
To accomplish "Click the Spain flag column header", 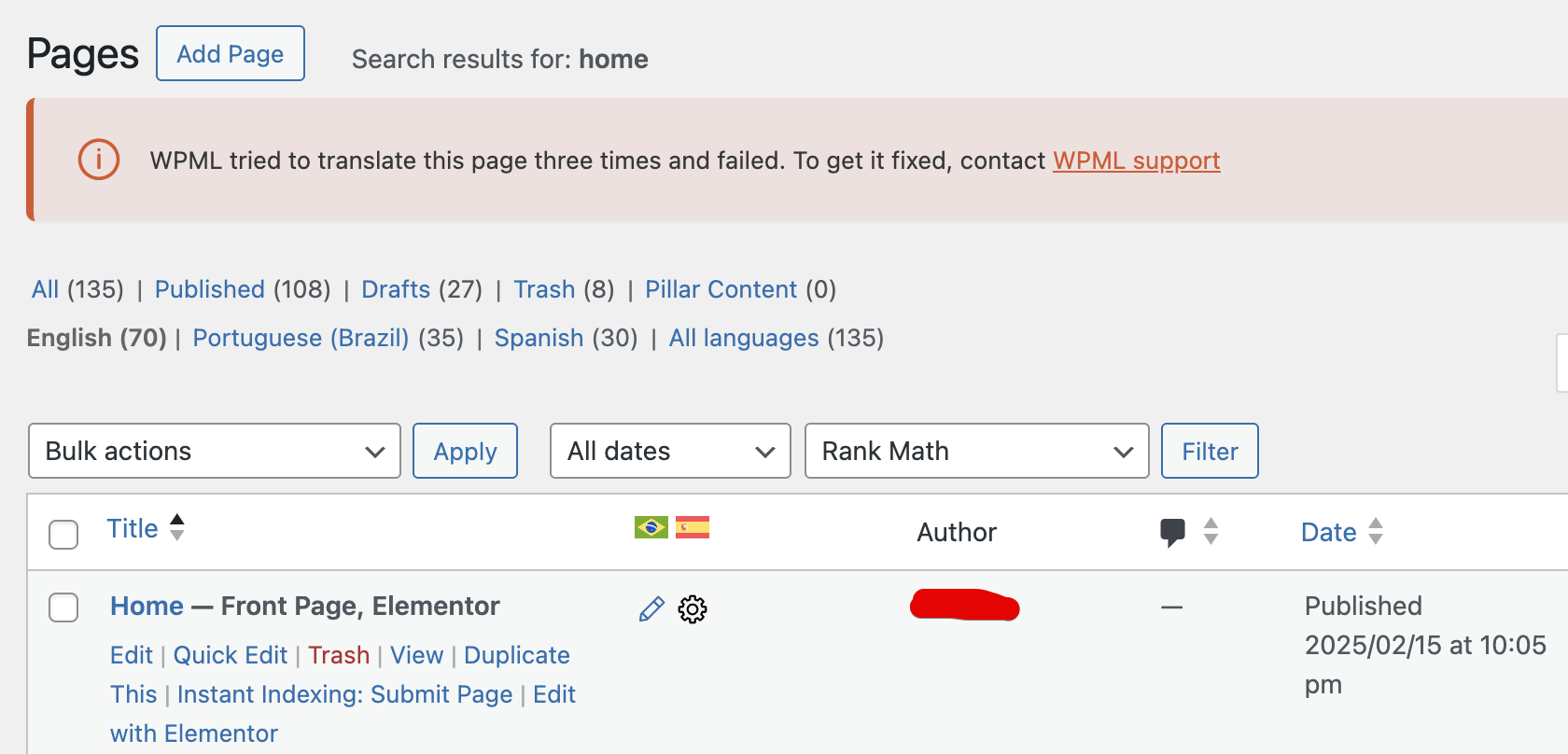I will coord(693,527).
